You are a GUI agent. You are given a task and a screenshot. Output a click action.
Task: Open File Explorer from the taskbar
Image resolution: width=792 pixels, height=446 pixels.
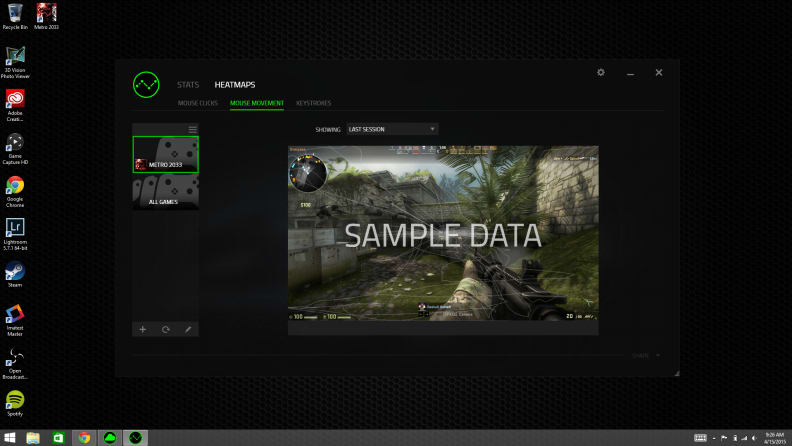(x=33, y=438)
